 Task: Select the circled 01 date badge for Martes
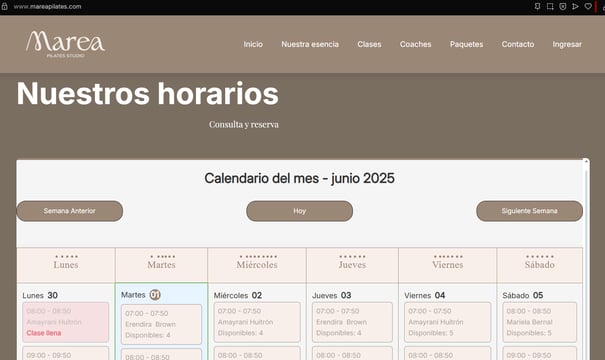click(x=155, y=295)
